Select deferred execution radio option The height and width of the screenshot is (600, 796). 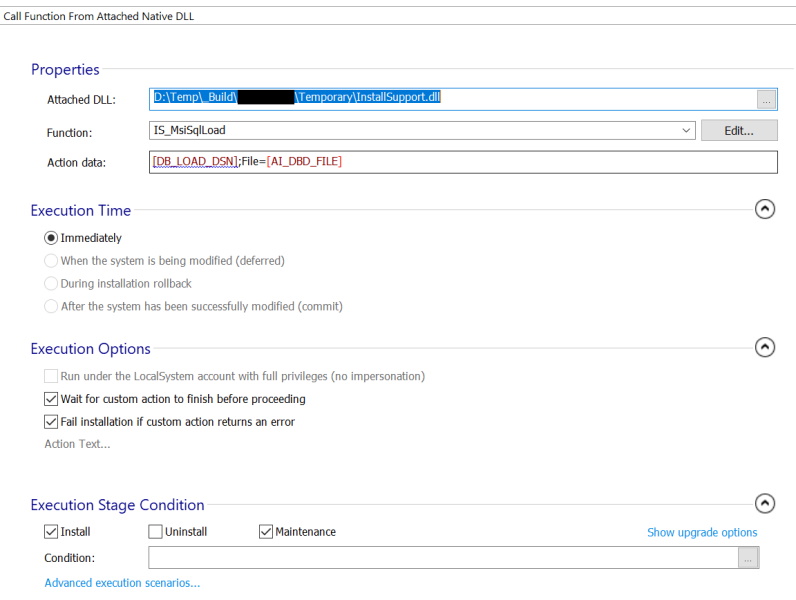(x=51, y=261)
